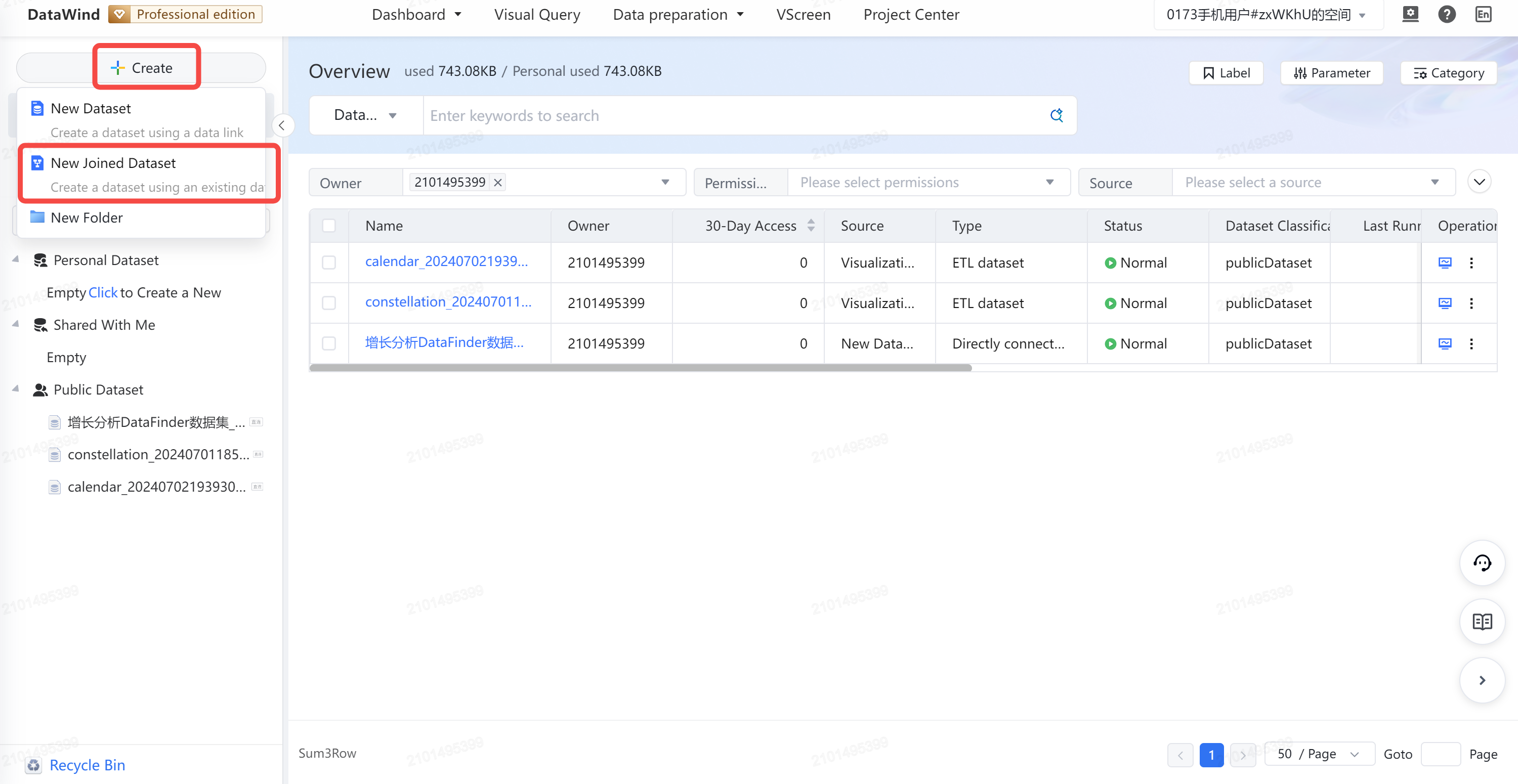
Task: Open the Dashboard dropdown menu
Action: (x=416, y=15)
